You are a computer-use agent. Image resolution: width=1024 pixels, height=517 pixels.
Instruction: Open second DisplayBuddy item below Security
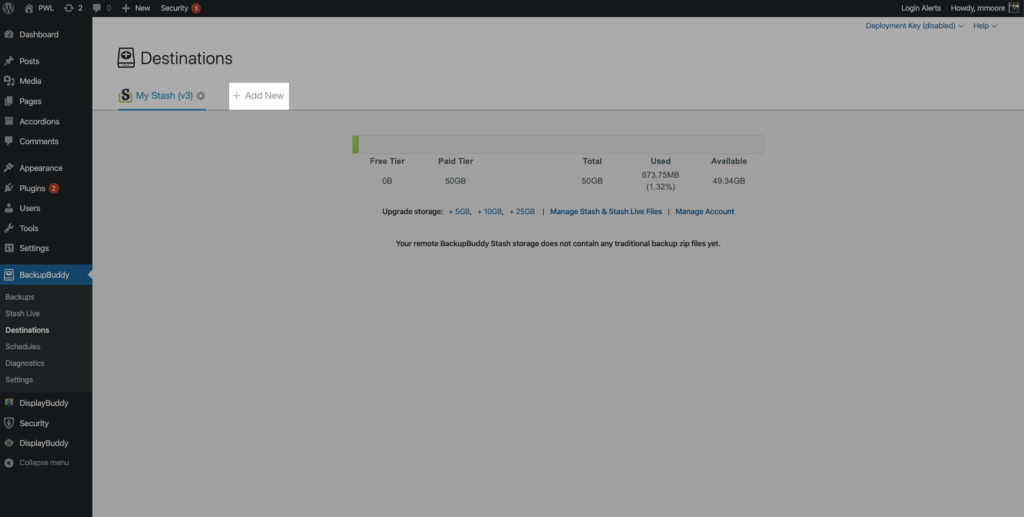coord(46,443)
